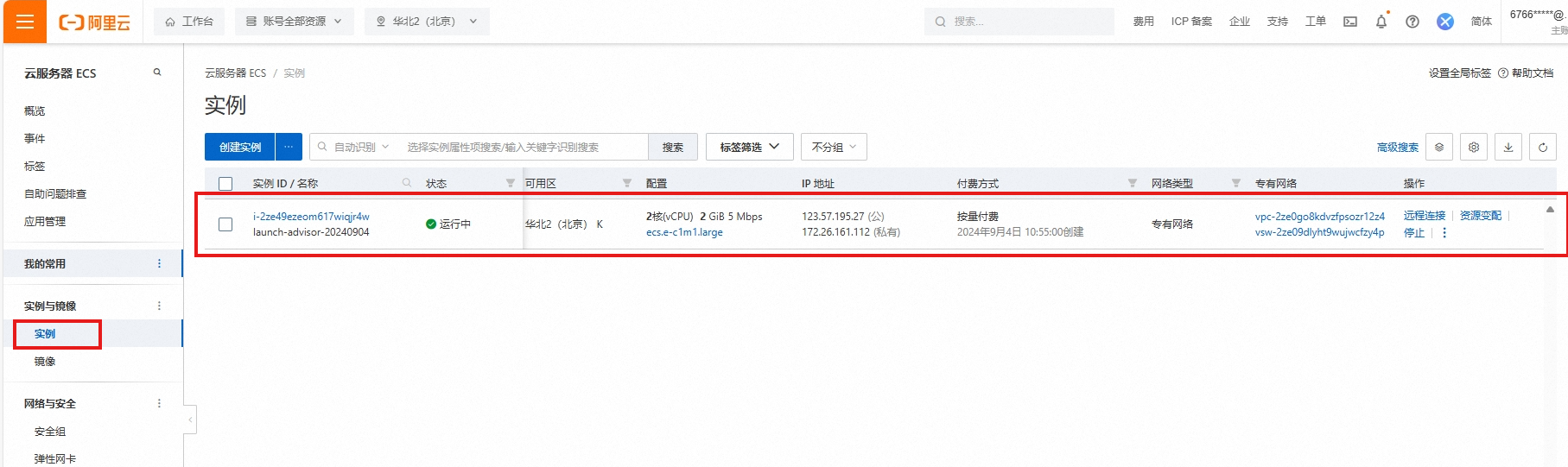This screenshot has height=467, width=1568.
Task: Click the ecs.e-c1m1.large spec link
Action: (684, 232)
